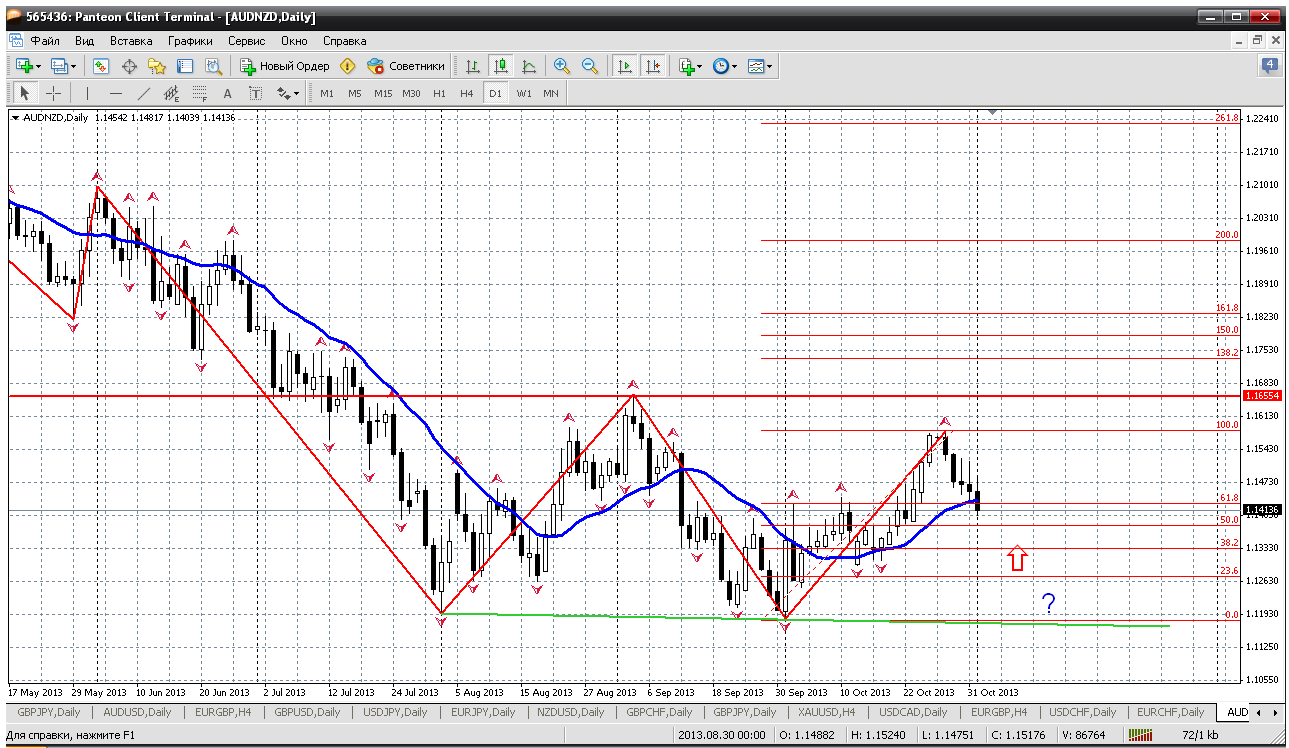Viewport: 1289px width, 748px height.
Task: Toggle the Советники expert advisors button
Action: click(406, 66)
